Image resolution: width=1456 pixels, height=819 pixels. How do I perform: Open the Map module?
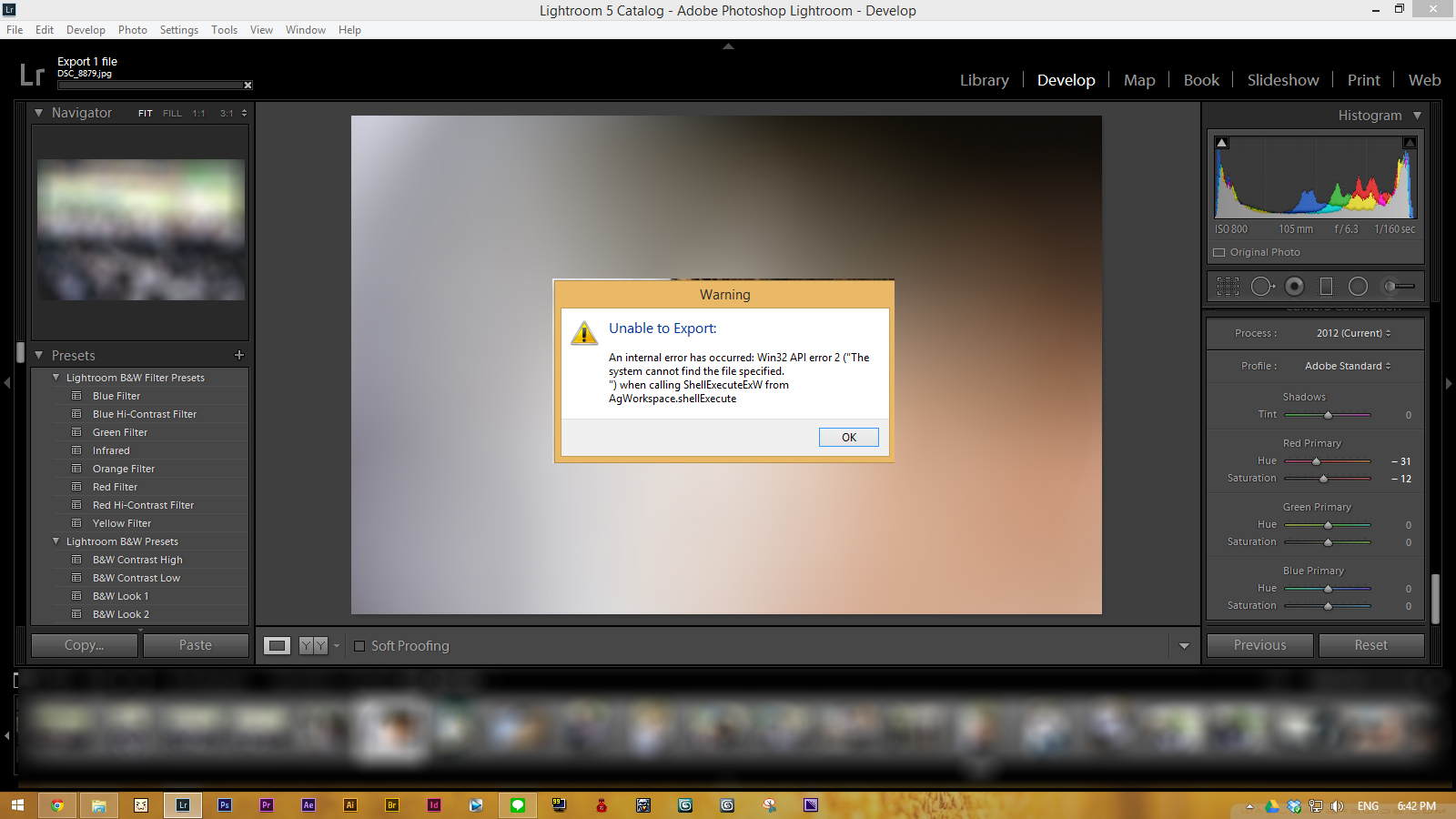1139,80
